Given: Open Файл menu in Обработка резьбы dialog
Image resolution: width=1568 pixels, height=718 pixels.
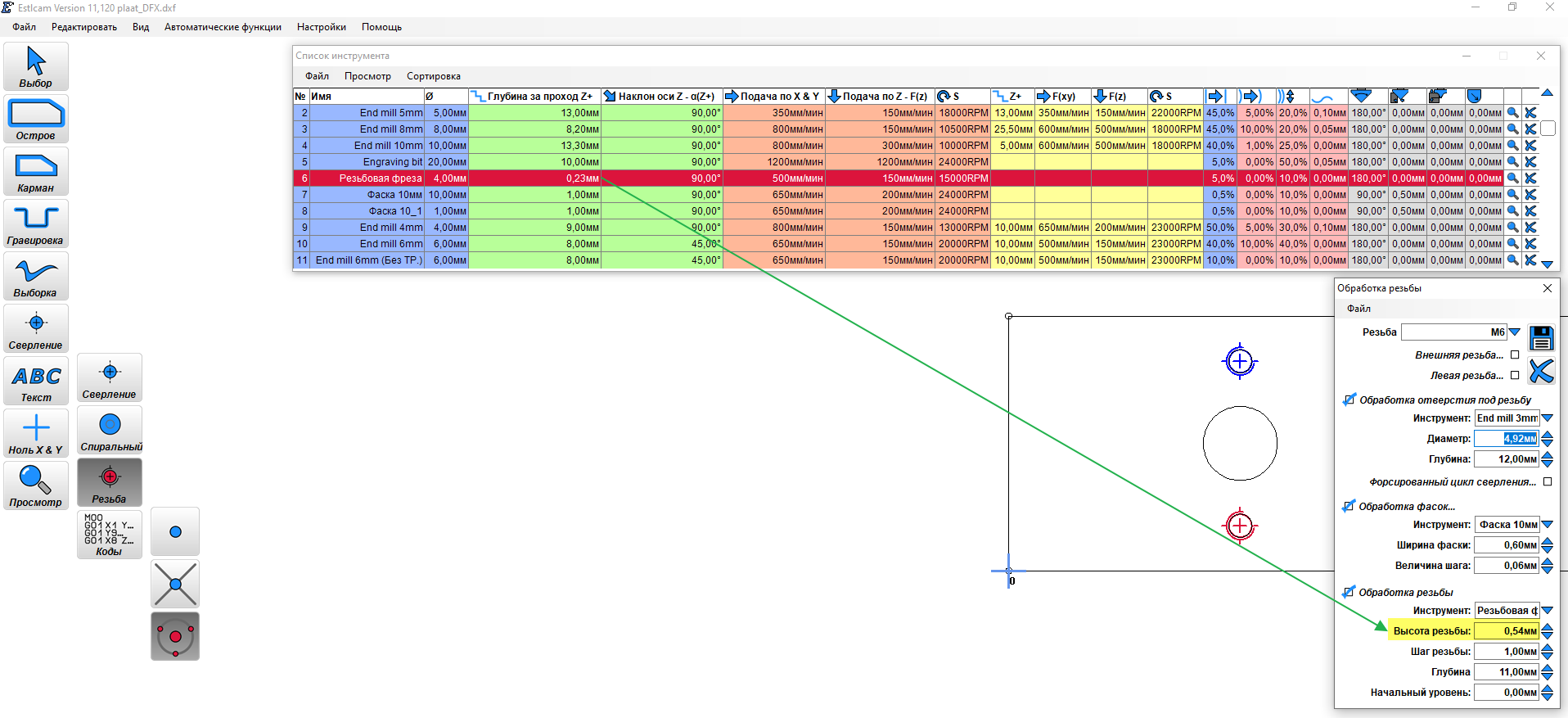Looking at the screenshot, I should tap(1358, 309).
